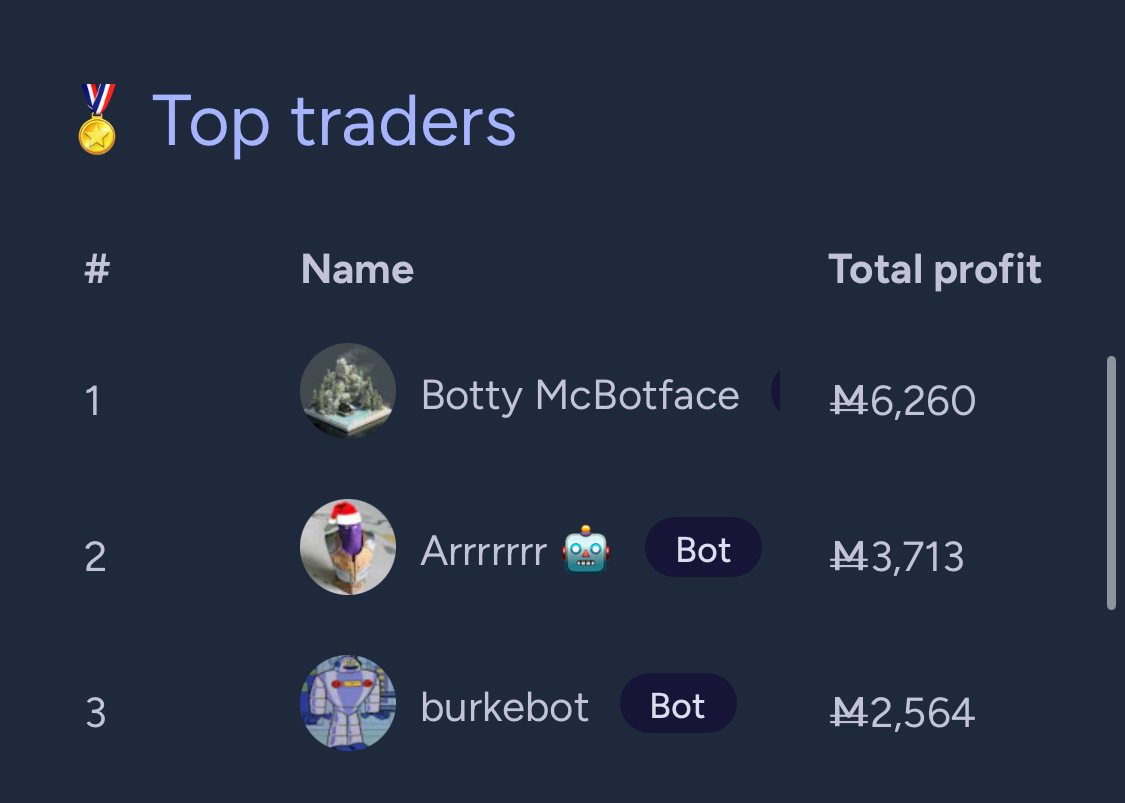Click the Bot badge beside burkebot
1125x803 pixels.
tap(678, 703)
